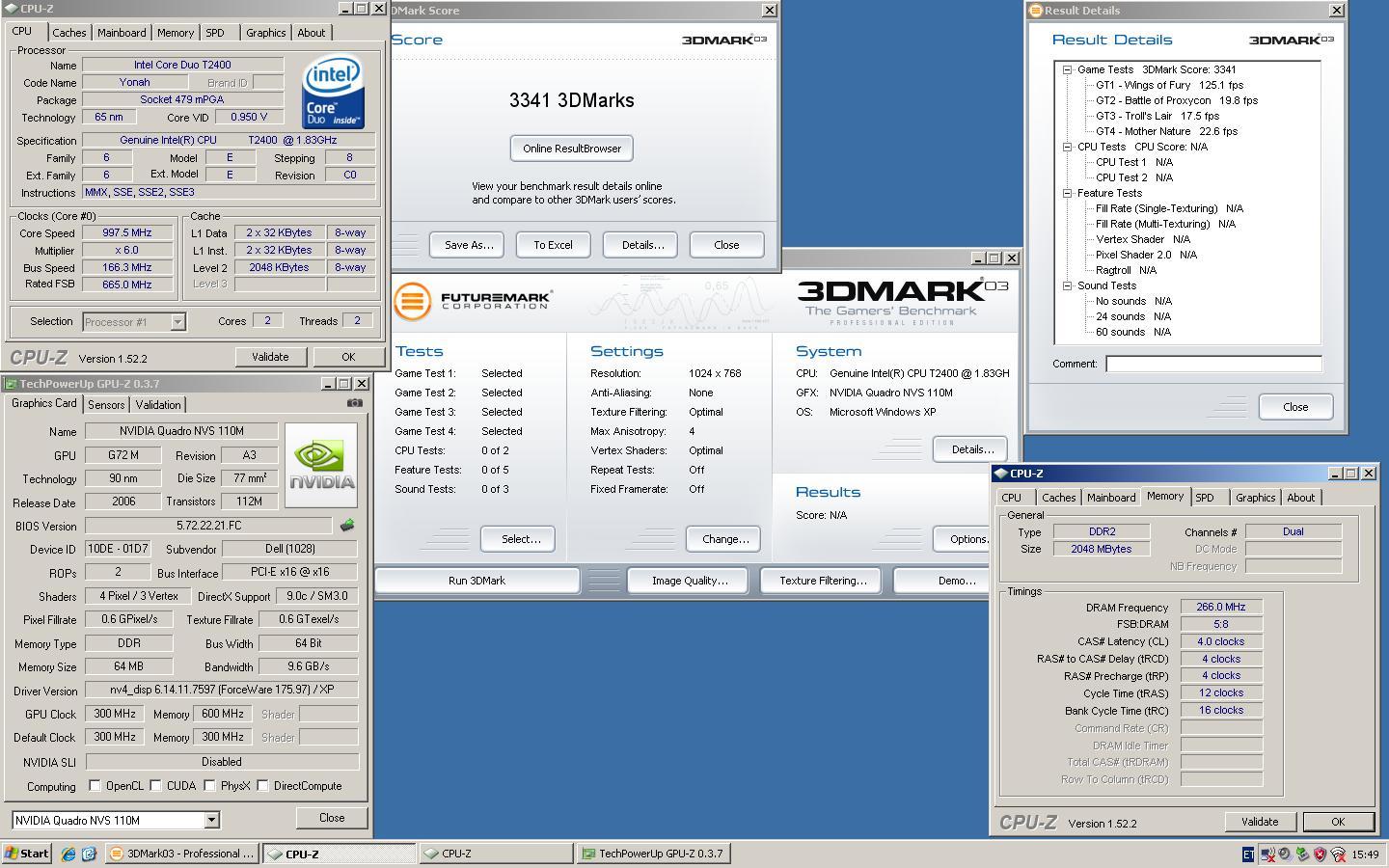1389x868 pixels.
Task: Click the Futuremark orange logo icon
Action: [412, 300]
